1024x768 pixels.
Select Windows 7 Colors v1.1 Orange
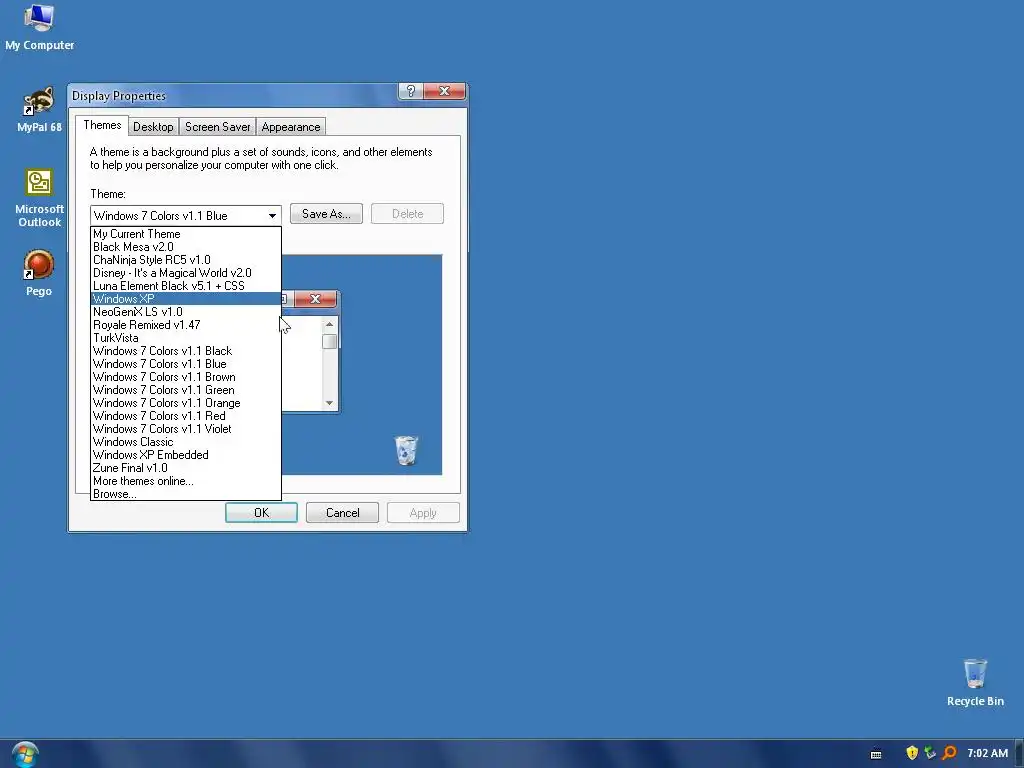click(x=185, y=404)
